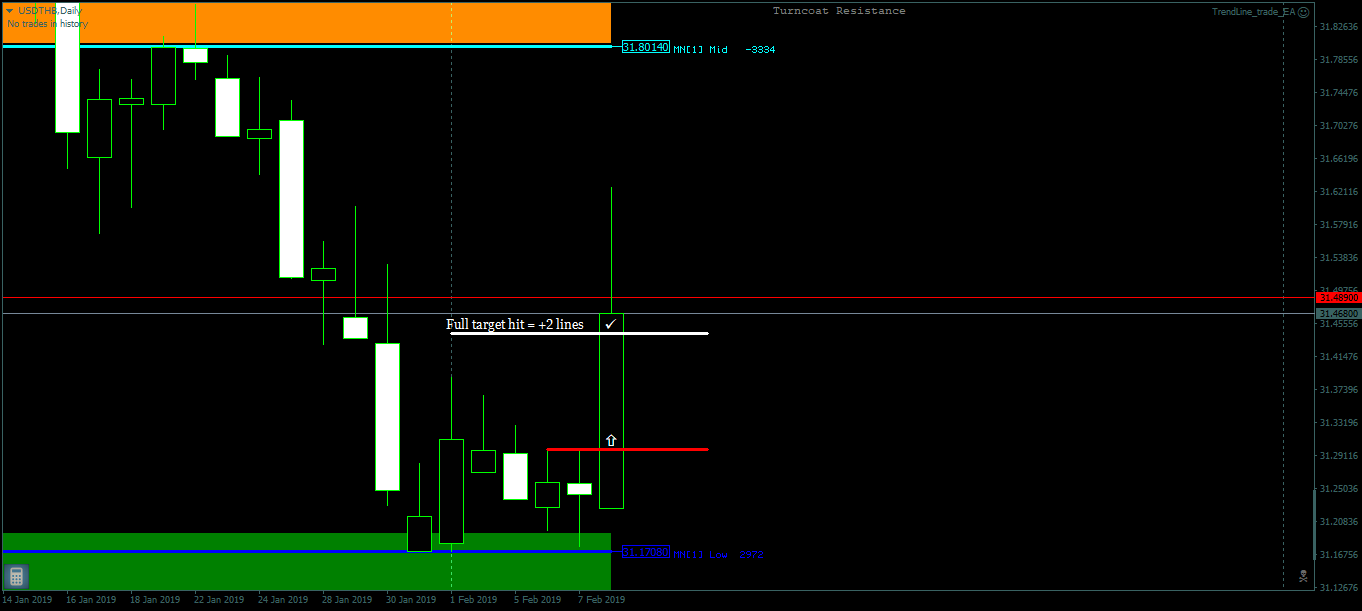The width and height of the screenshot is (1362, 611).
Task: Click the red Bid price tag 31.46900
Action: (x=1337, y=297)
